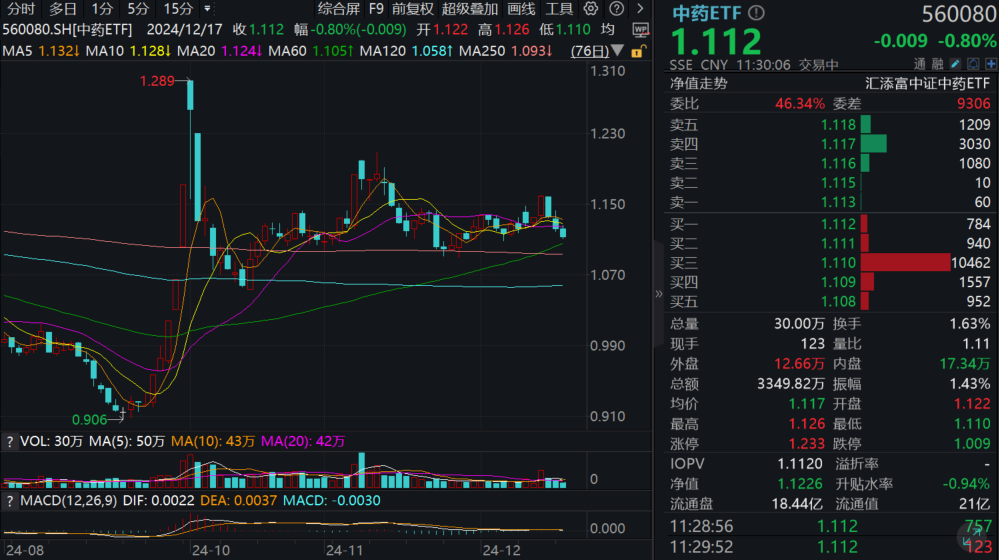Click the info icon beside 中药ETF

pyautogui.click(x=756, y=13)
